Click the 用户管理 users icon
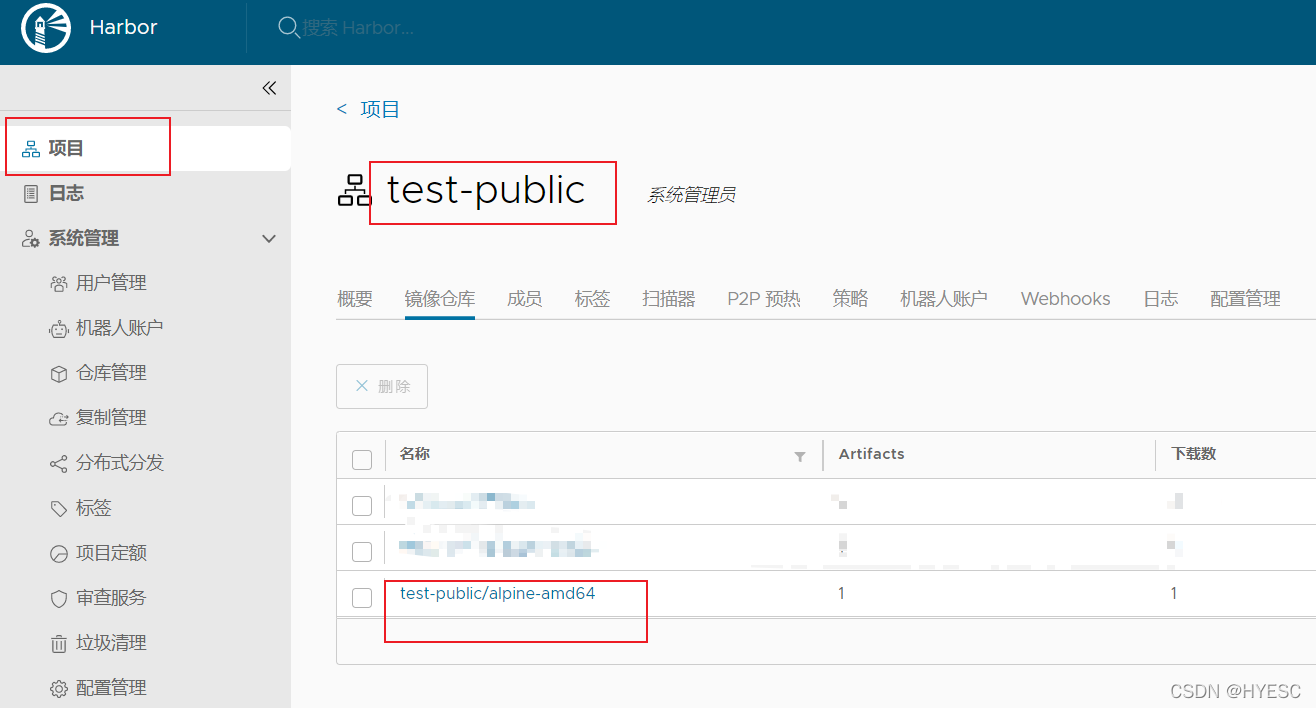Image resolution: width=1316 pixels, height=708 pixels. pos(58,284)
